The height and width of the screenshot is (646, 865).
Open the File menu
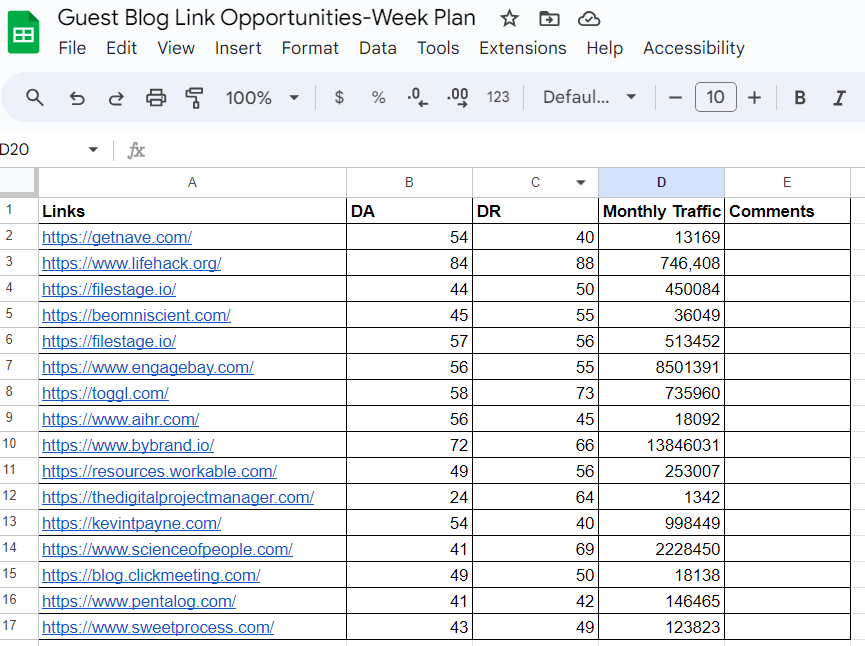pos(72,48)
